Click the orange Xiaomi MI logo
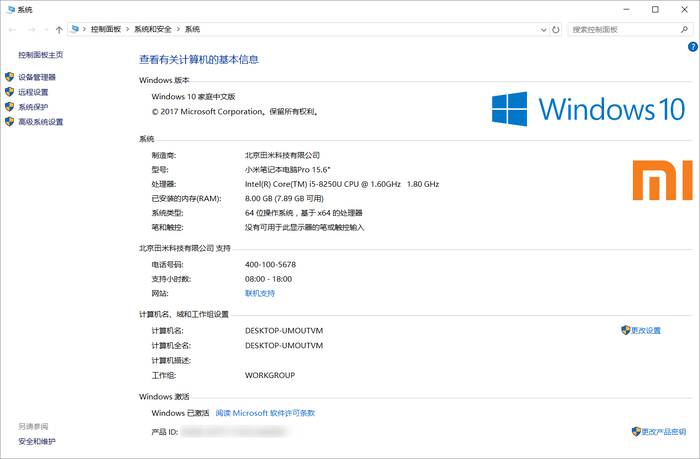The height and width of the screenshot is (459, 700). click(x=662, y=180)
